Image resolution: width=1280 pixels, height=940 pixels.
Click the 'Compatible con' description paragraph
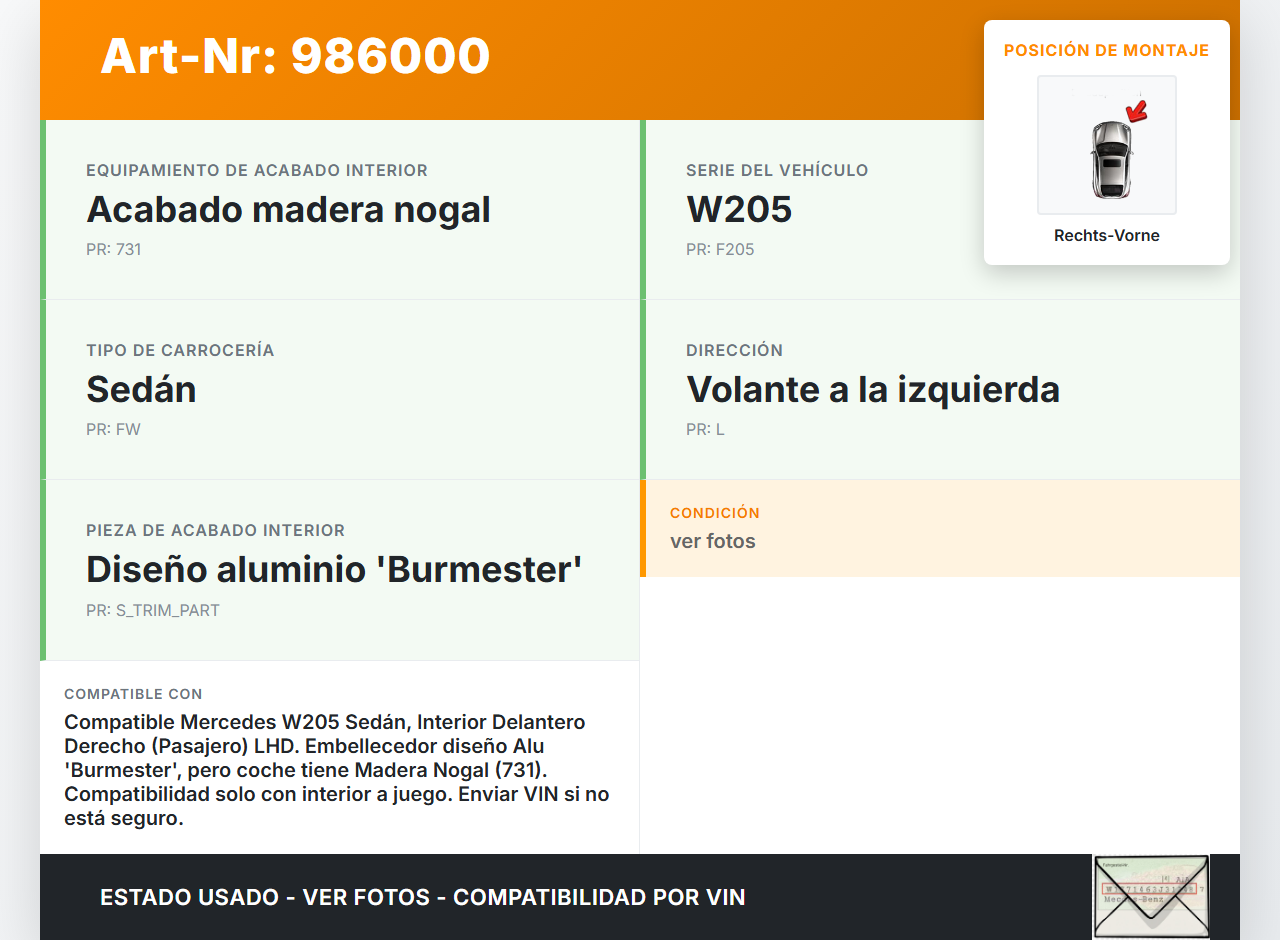336,770
